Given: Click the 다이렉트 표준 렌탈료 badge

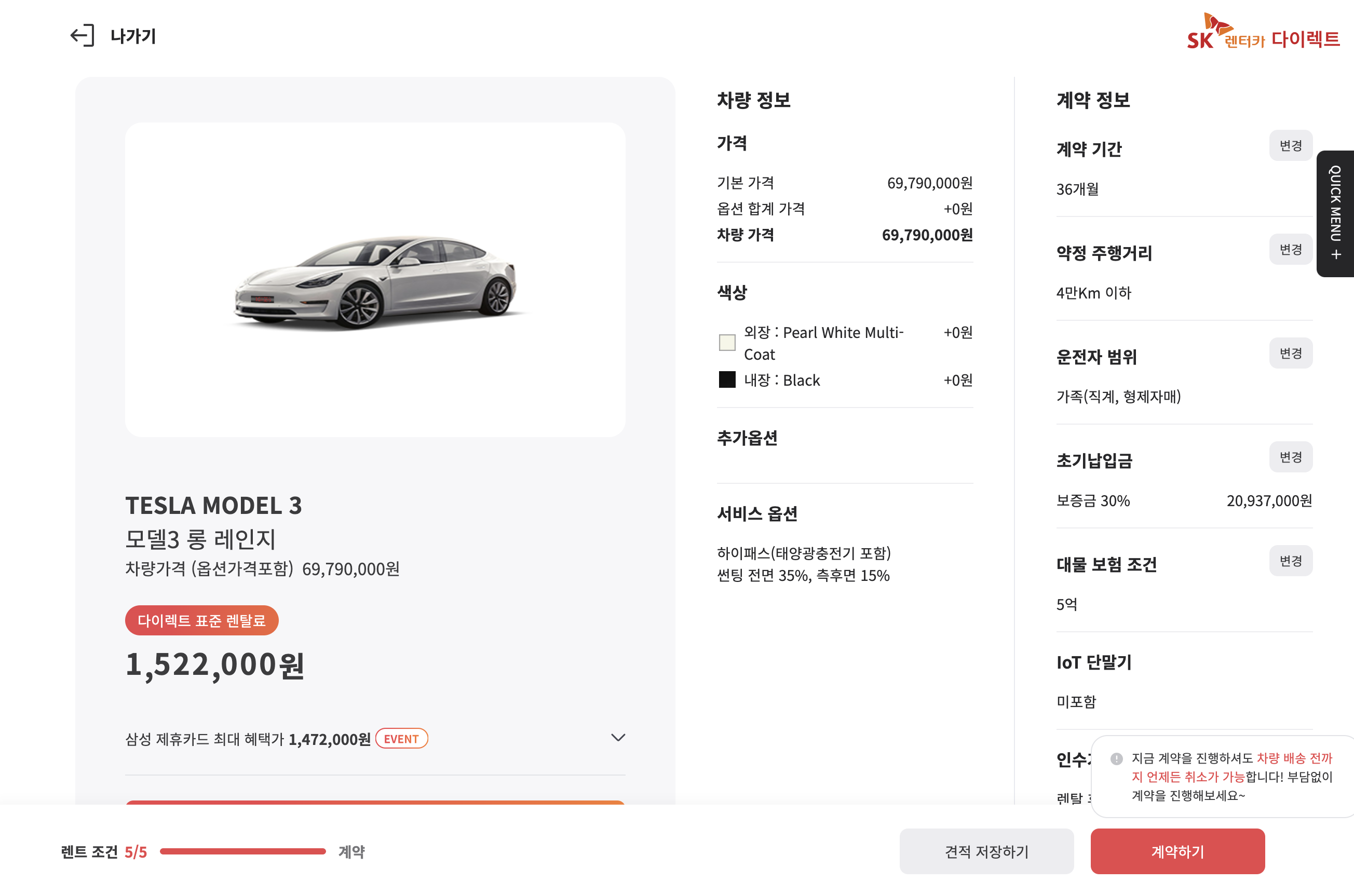Looking at the screenshot, I should coord(201,620).
